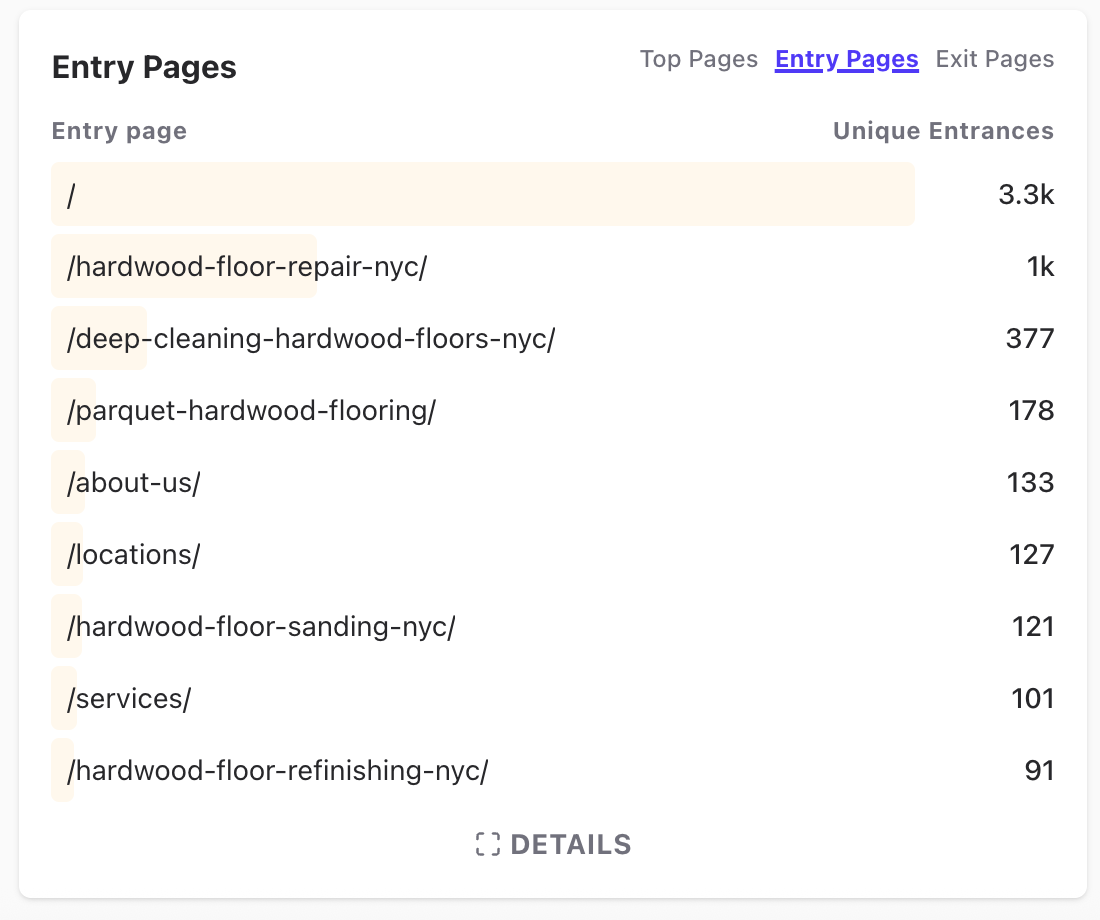1100x920 pixels.
Task: Switch to the Top Pages tab
Action: (x=698, y=59)
